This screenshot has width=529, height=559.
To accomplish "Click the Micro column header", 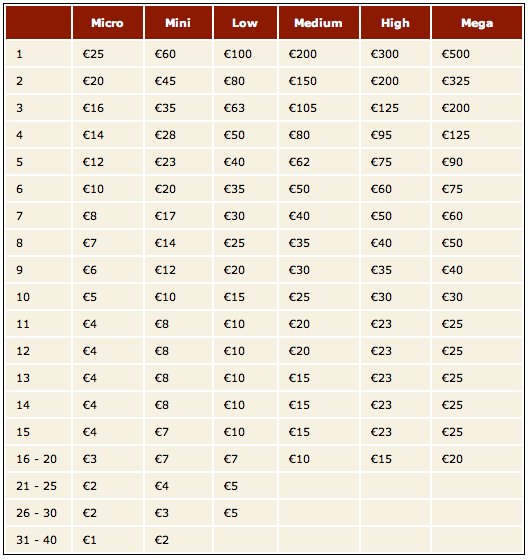I will click(x=107, y=23).
